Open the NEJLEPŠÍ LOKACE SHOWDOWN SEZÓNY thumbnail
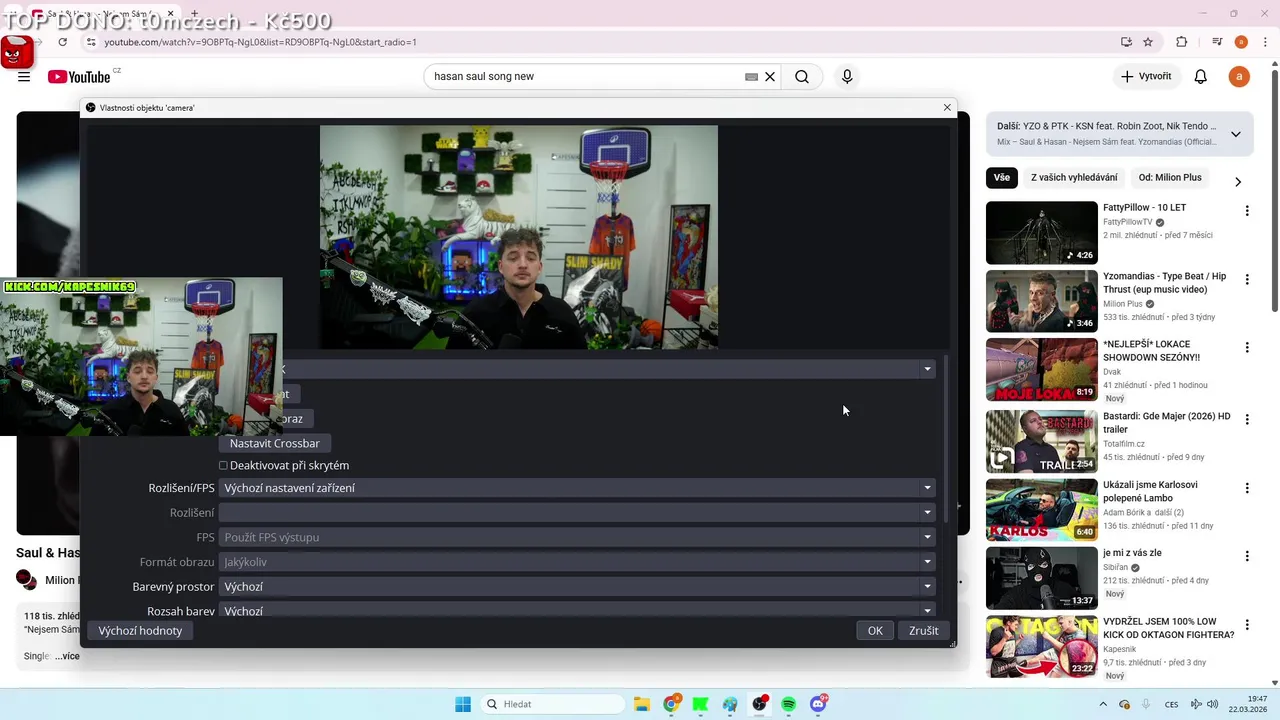Screen dimensions: 1280x720 1041,369
